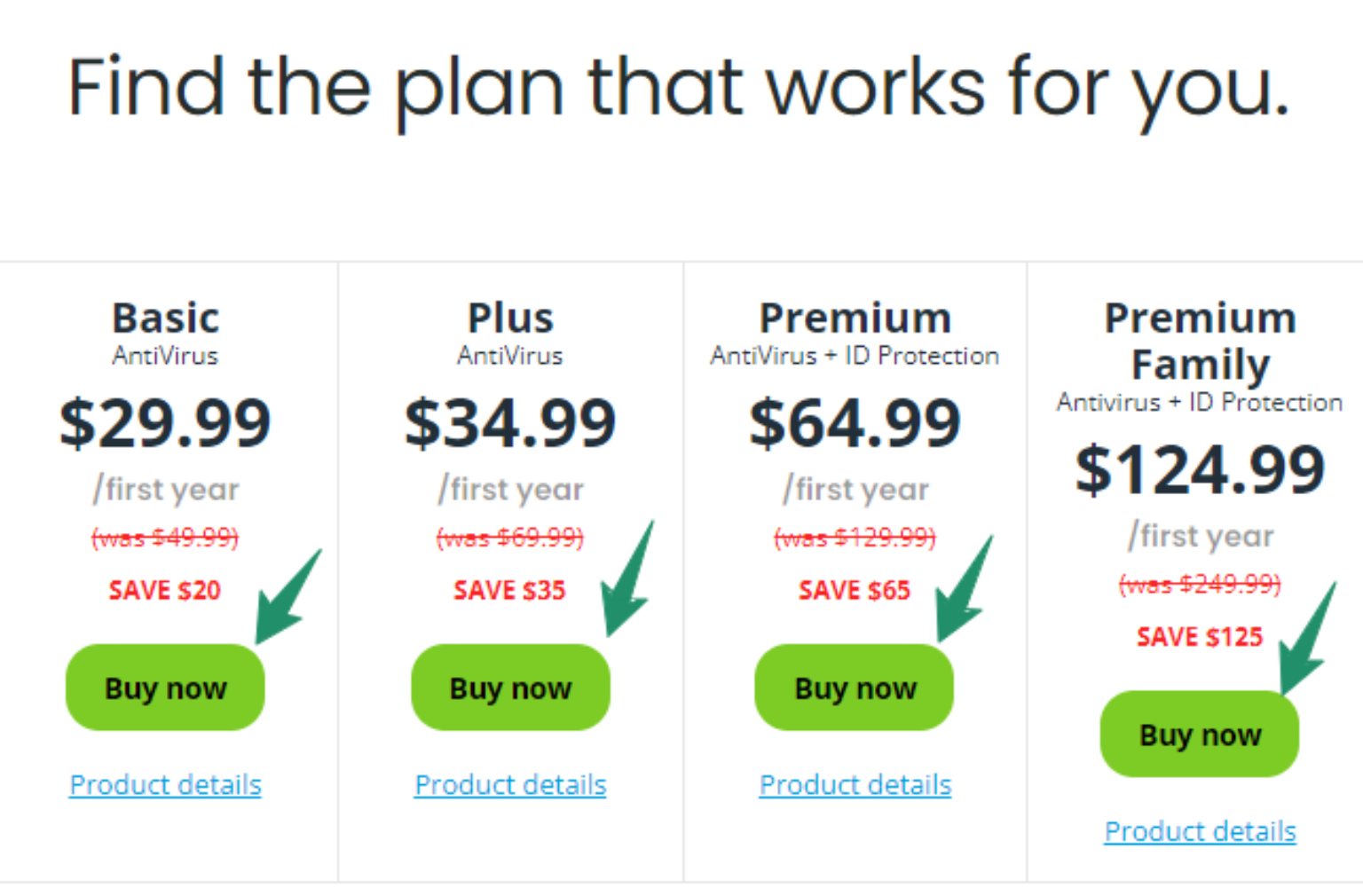
Task: Open Product details for the Plus plan
Action: click(x=509, y=784)
